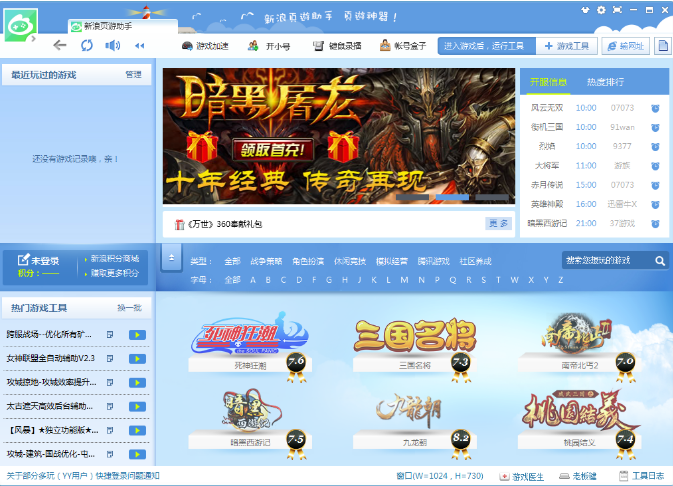Click the blank page icon in toolbar
Viewport: 673px width, 486px height.
[663, 46]
